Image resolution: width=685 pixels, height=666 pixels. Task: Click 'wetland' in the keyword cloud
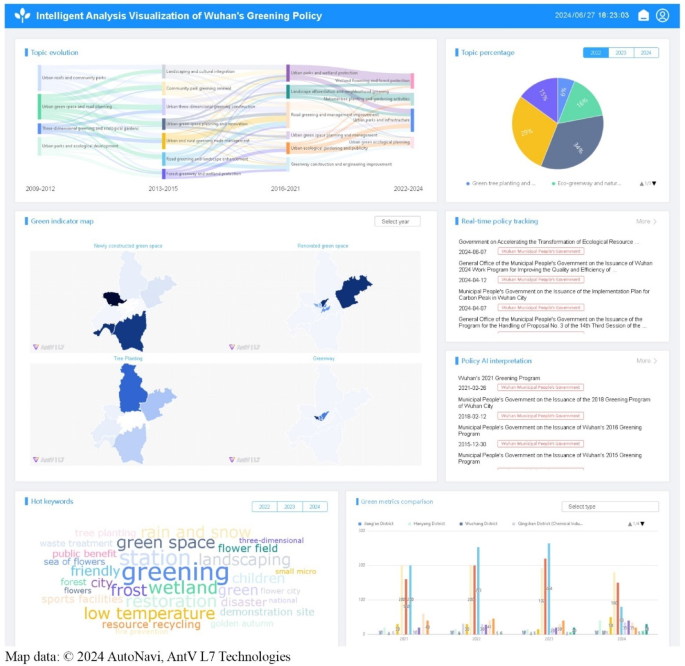[x=183, y=588]
